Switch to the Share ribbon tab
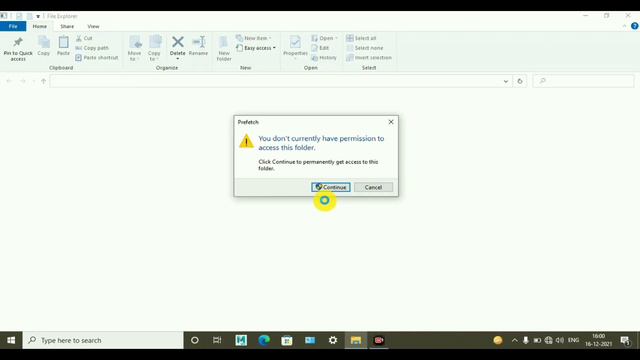This screenshot has height=360, width=640. coord(67,26)
